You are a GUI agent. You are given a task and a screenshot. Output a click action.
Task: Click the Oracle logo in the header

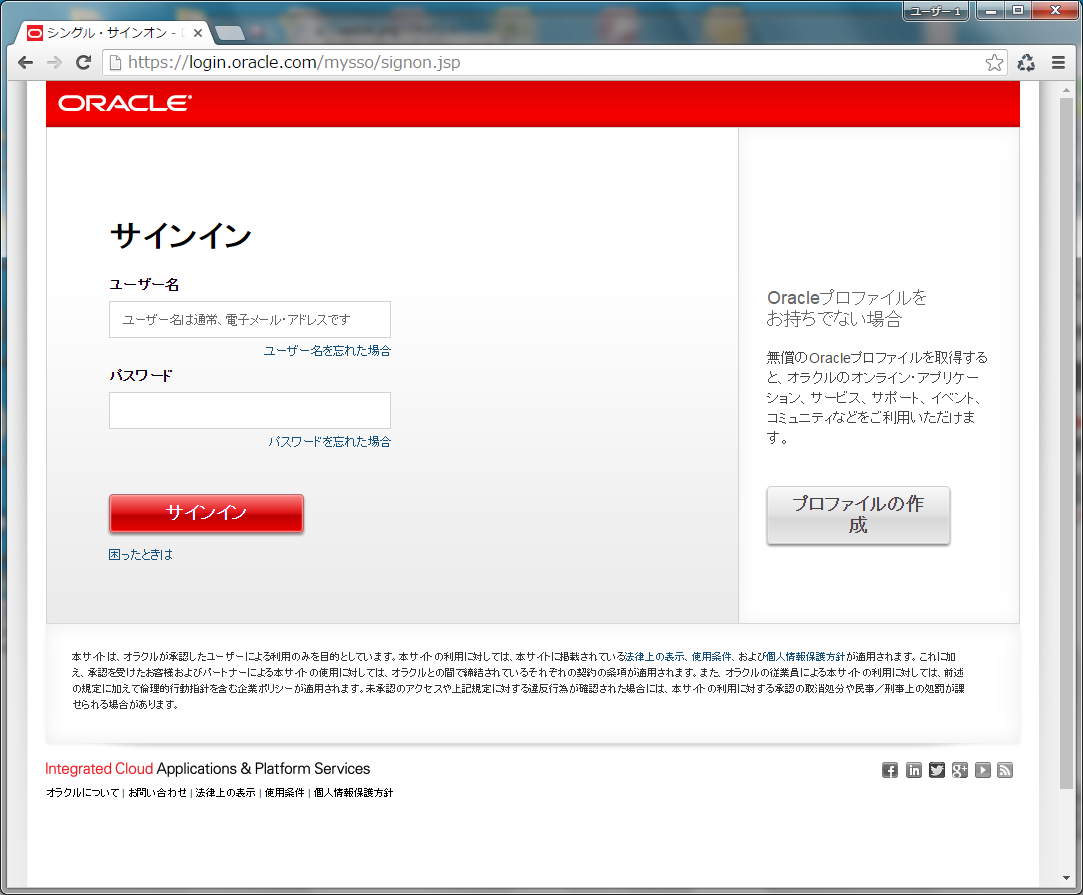pos(125,103)
